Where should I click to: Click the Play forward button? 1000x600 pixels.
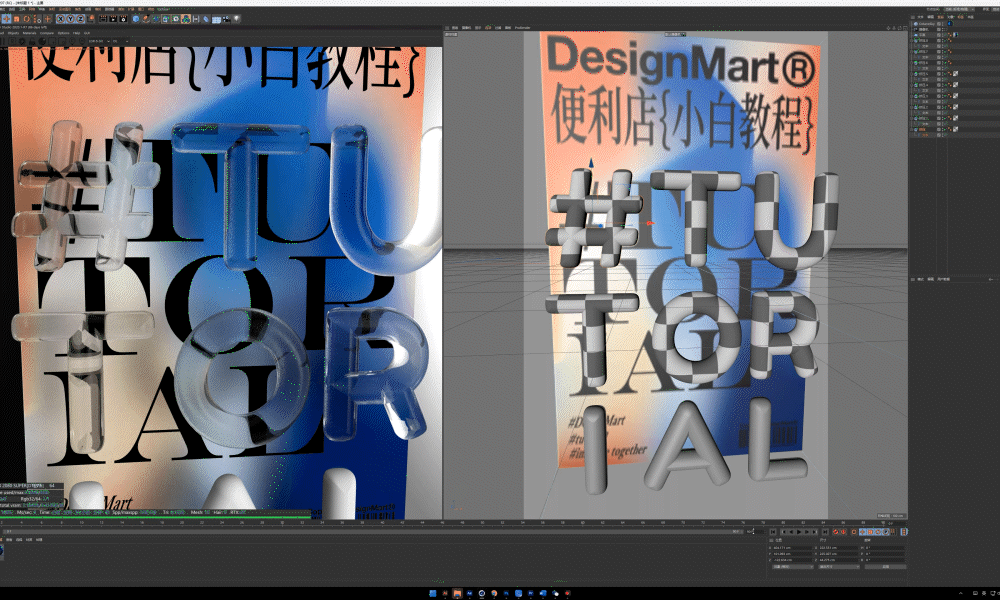coord(799,532)
